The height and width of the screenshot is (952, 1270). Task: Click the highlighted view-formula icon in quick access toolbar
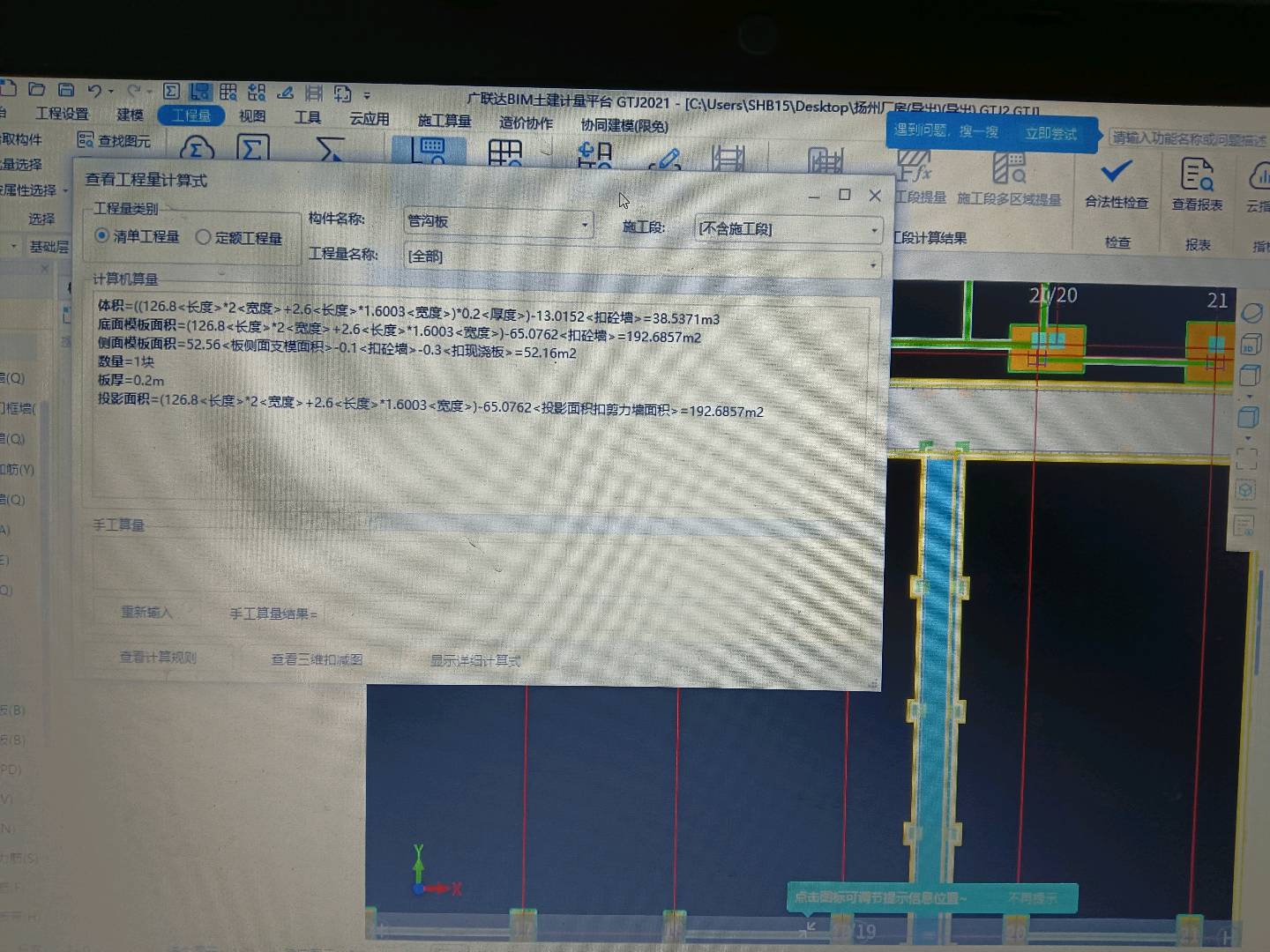200,91
